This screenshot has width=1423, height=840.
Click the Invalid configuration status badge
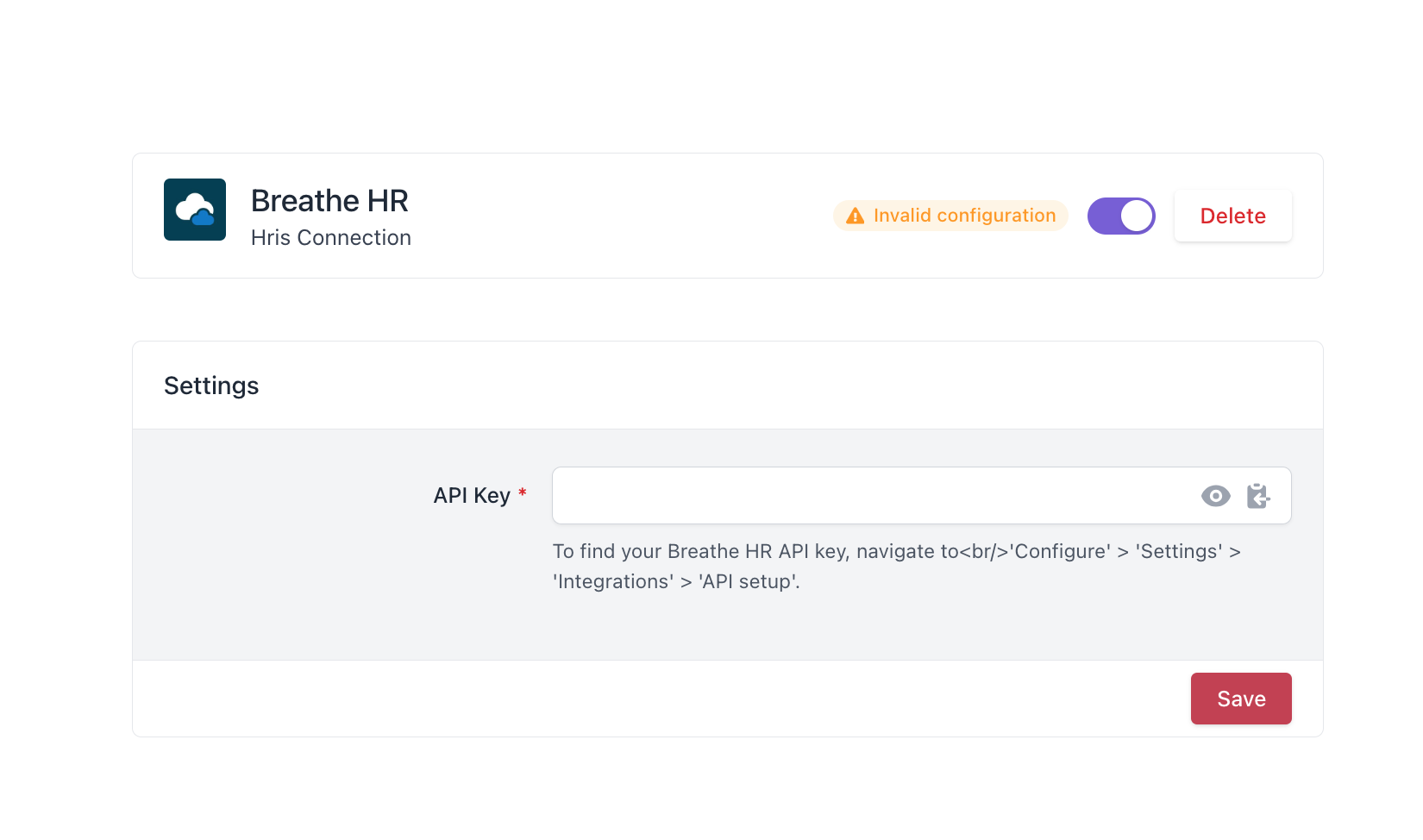tap(950, 216)
